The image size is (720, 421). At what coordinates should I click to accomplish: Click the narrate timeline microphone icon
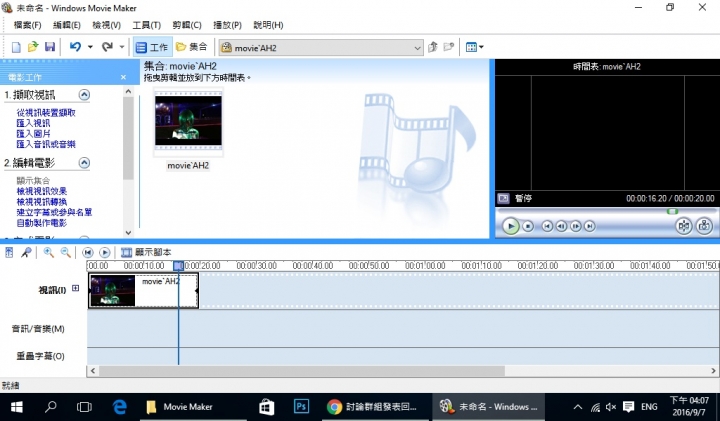pos(26,252)
